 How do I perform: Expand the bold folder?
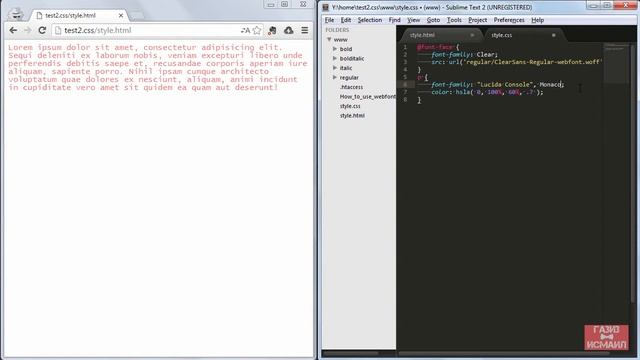[335, 49]
